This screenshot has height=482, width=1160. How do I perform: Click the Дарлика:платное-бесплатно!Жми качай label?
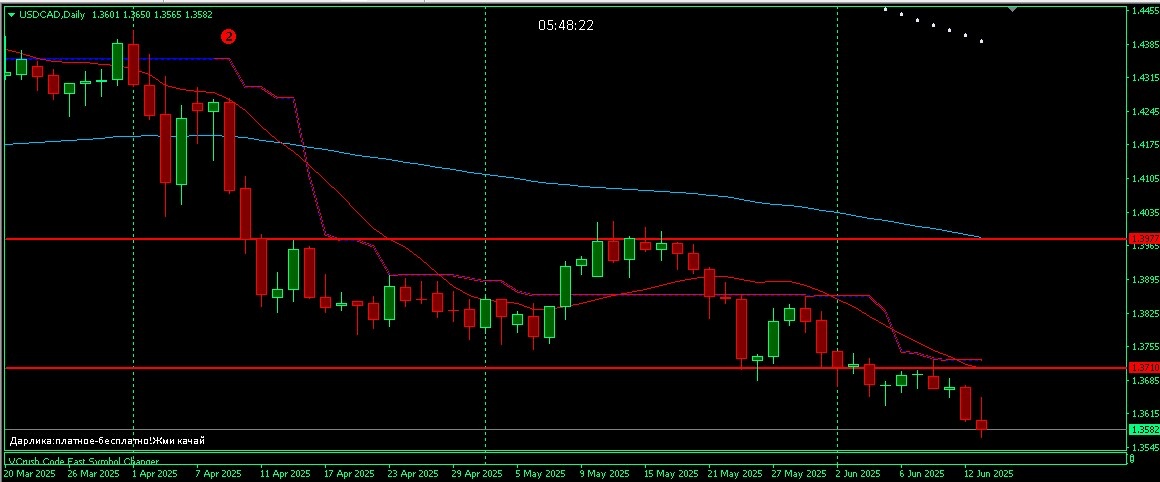107,441
